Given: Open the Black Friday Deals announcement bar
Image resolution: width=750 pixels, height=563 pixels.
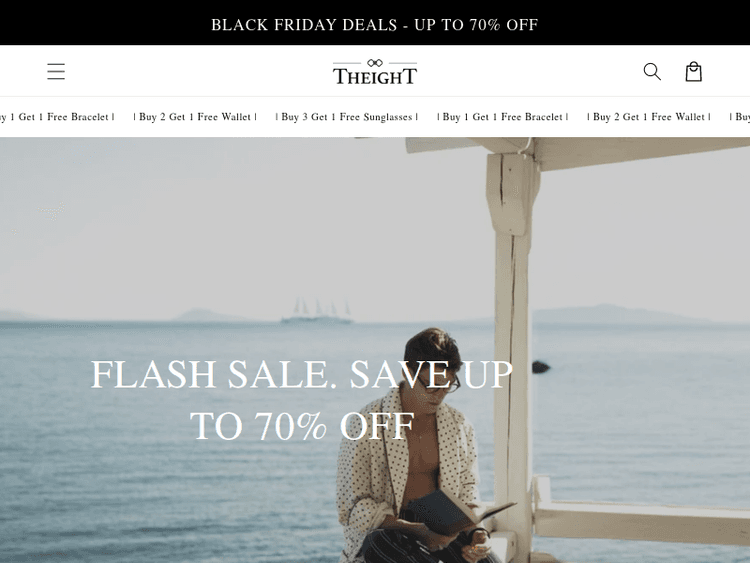Looking at the screenshot, I should click(375, 22).
